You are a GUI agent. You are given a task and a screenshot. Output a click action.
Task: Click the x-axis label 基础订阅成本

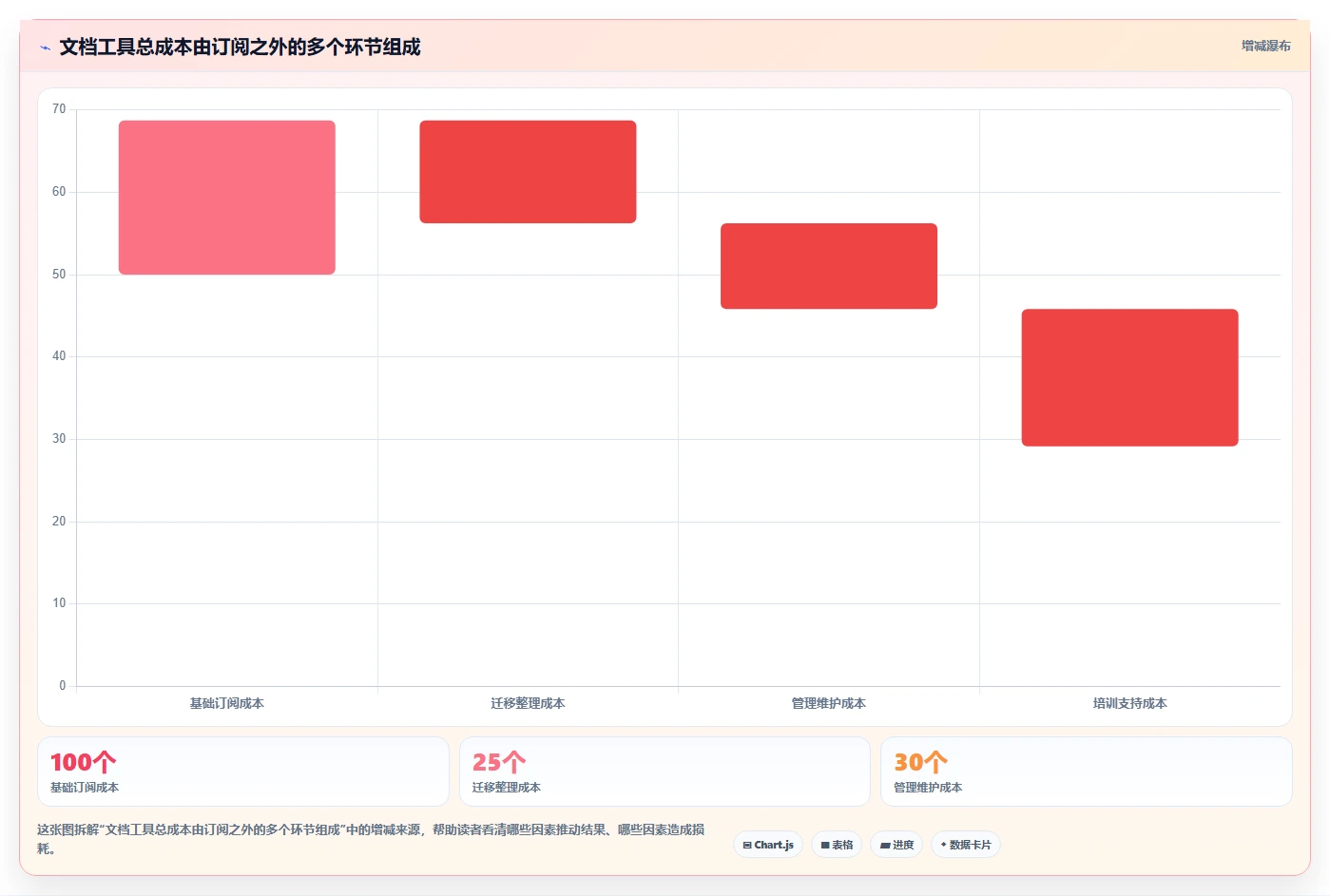[227, 704]
